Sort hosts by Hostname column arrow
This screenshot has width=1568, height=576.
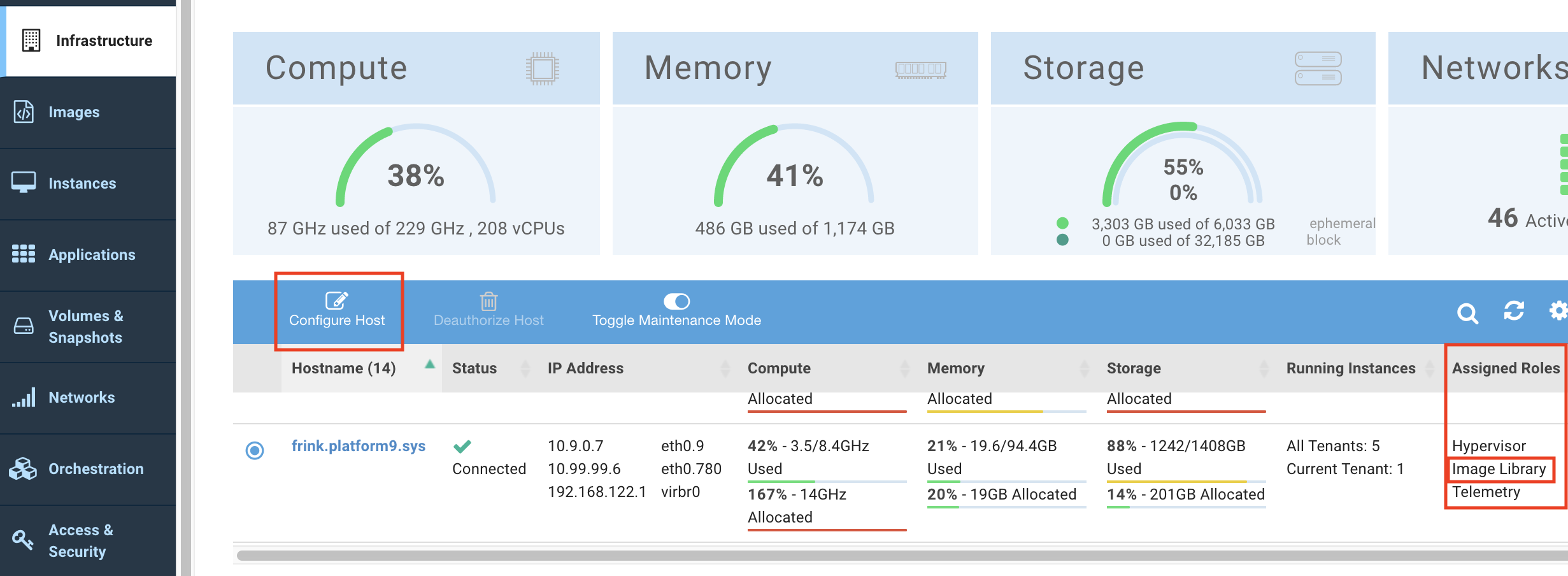430,364
